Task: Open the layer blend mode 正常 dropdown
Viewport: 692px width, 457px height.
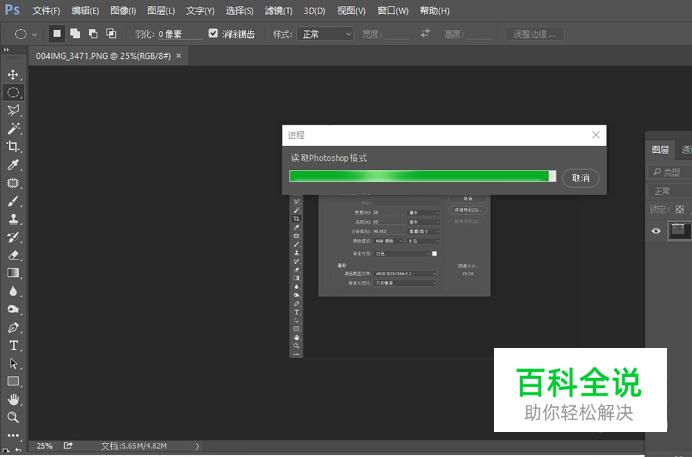Action: click(671, 191)
